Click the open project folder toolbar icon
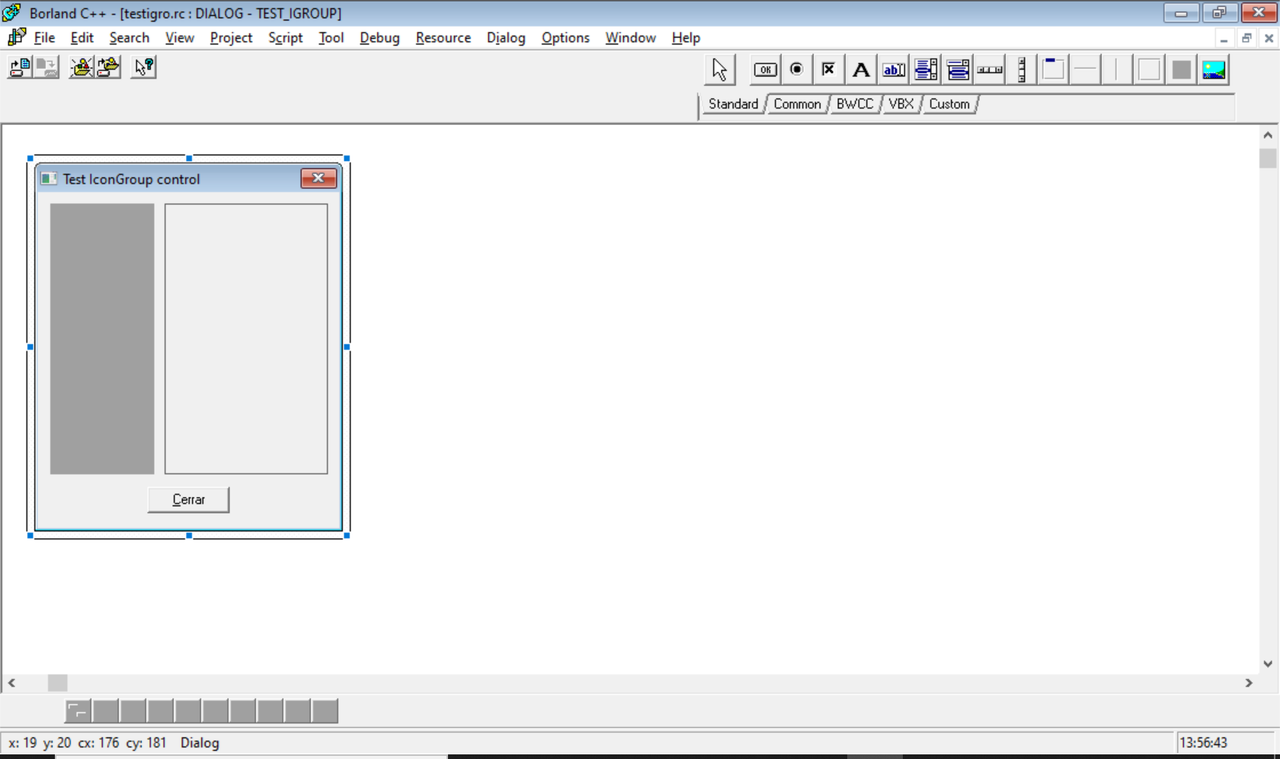Image resolution: width=1280 pixels, height=759 pixels. 82,67
